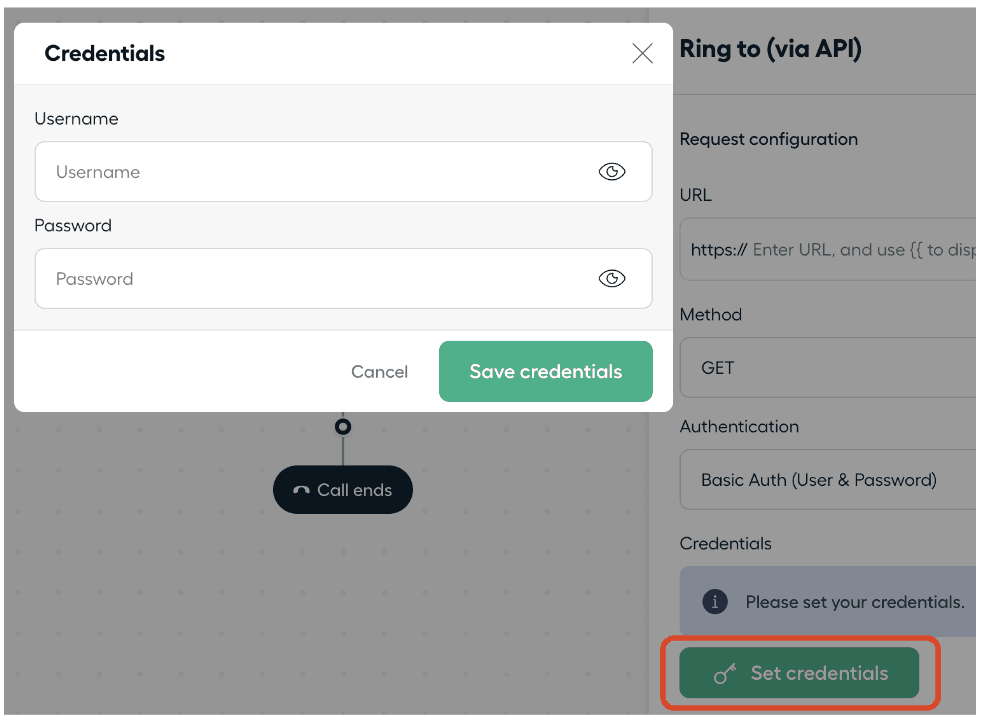
Task: Click the info icon in credentials notice
Action: click(714, 602)
